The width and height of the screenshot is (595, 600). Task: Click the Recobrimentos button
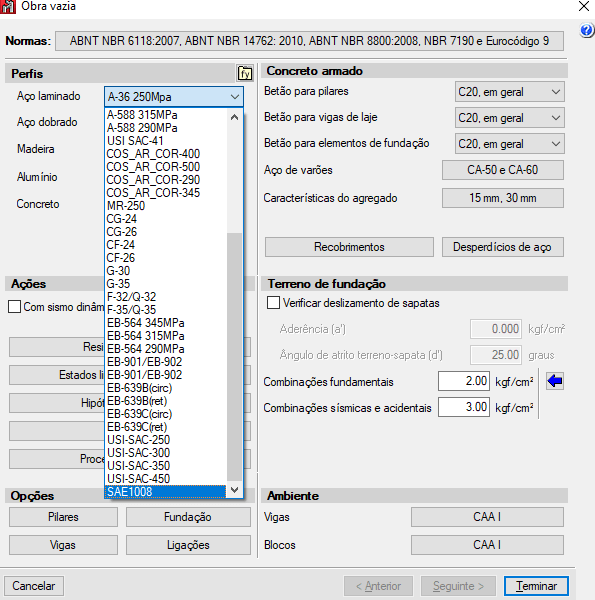(349, 247)
